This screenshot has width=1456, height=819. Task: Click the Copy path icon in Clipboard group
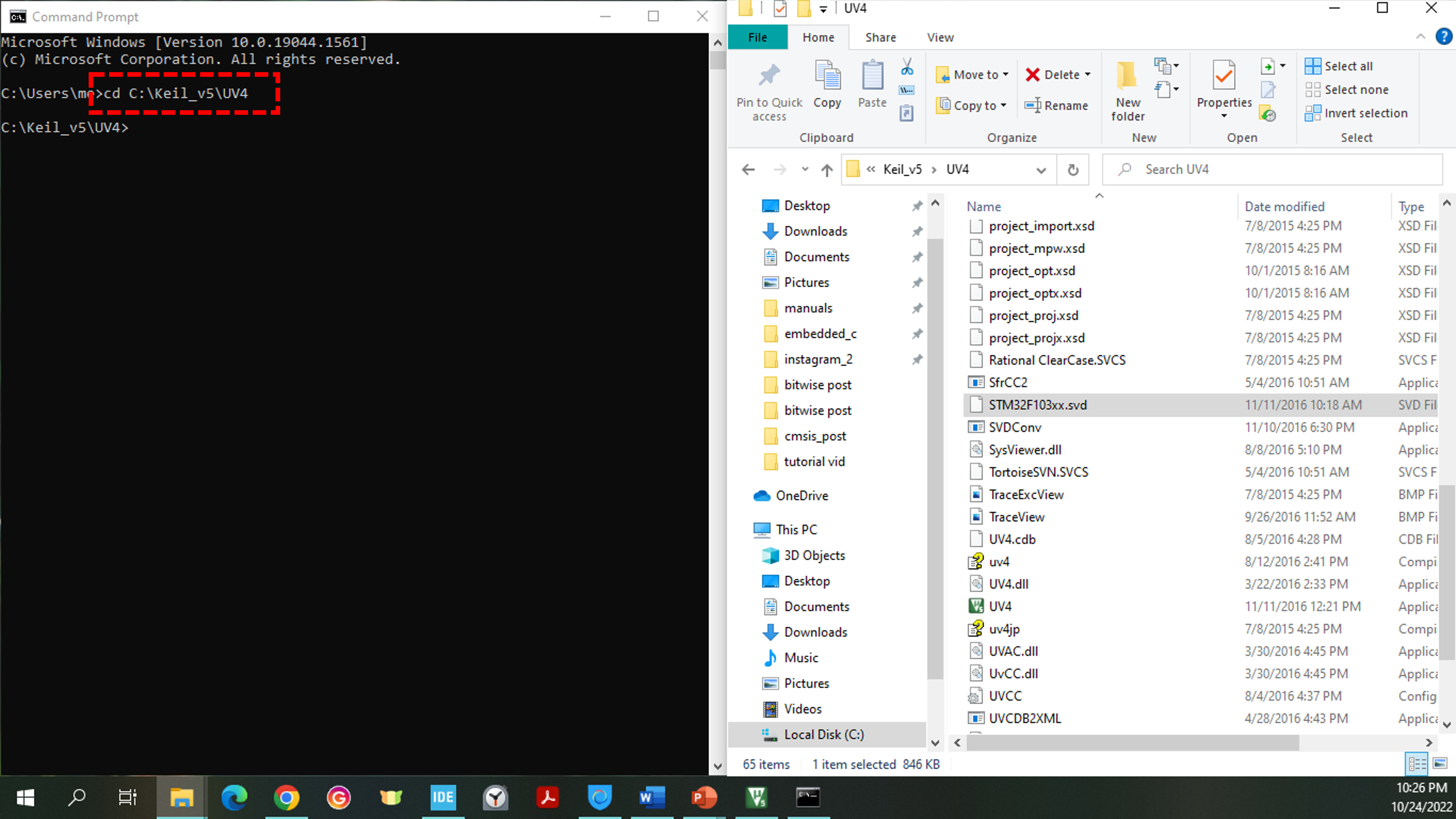(907, 90)
